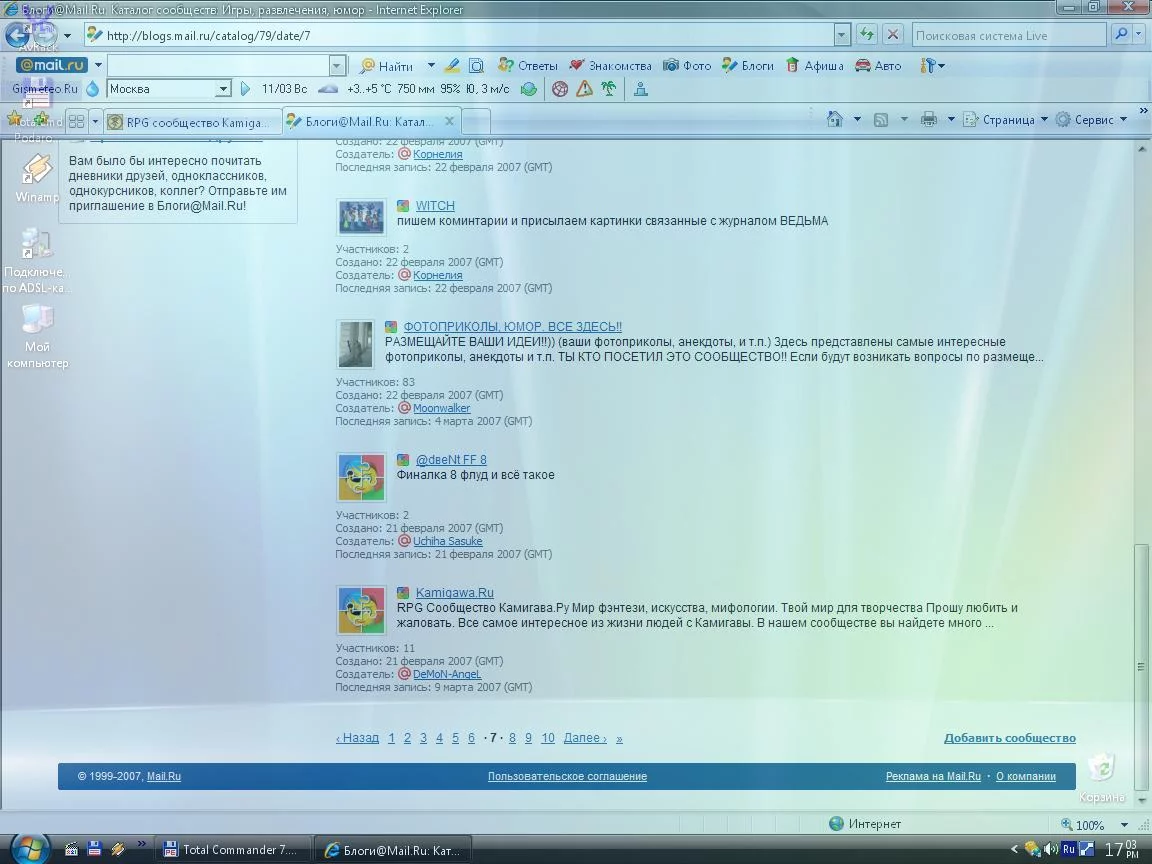1152x864 pixels.
Task: Click the RSS feeds icon in command bar
Action: [881, 119]
